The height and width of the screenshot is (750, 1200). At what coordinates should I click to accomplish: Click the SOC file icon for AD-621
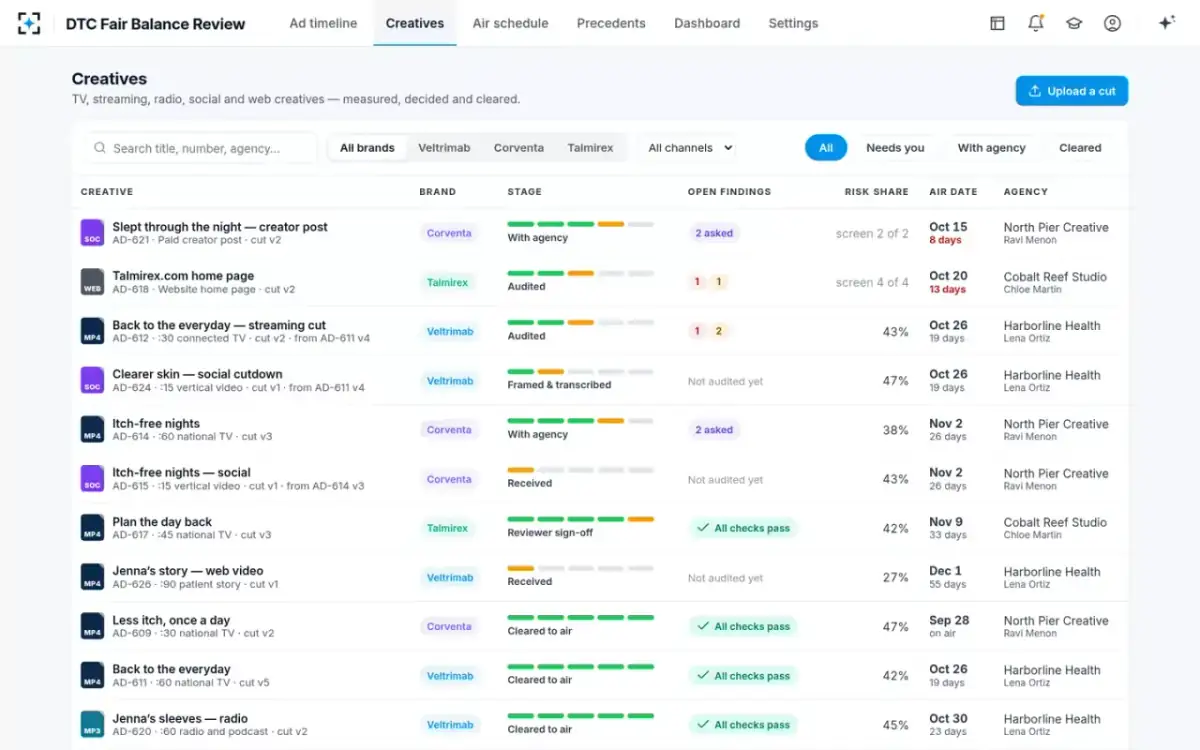click(x=92, y=233)
